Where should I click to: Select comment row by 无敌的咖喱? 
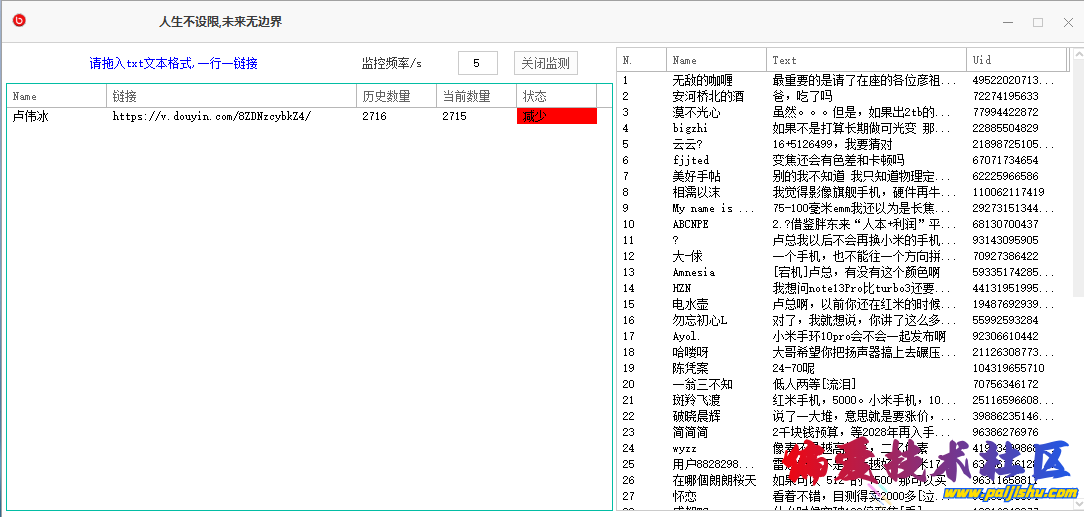pyautogui.click(x=702, y=80)
